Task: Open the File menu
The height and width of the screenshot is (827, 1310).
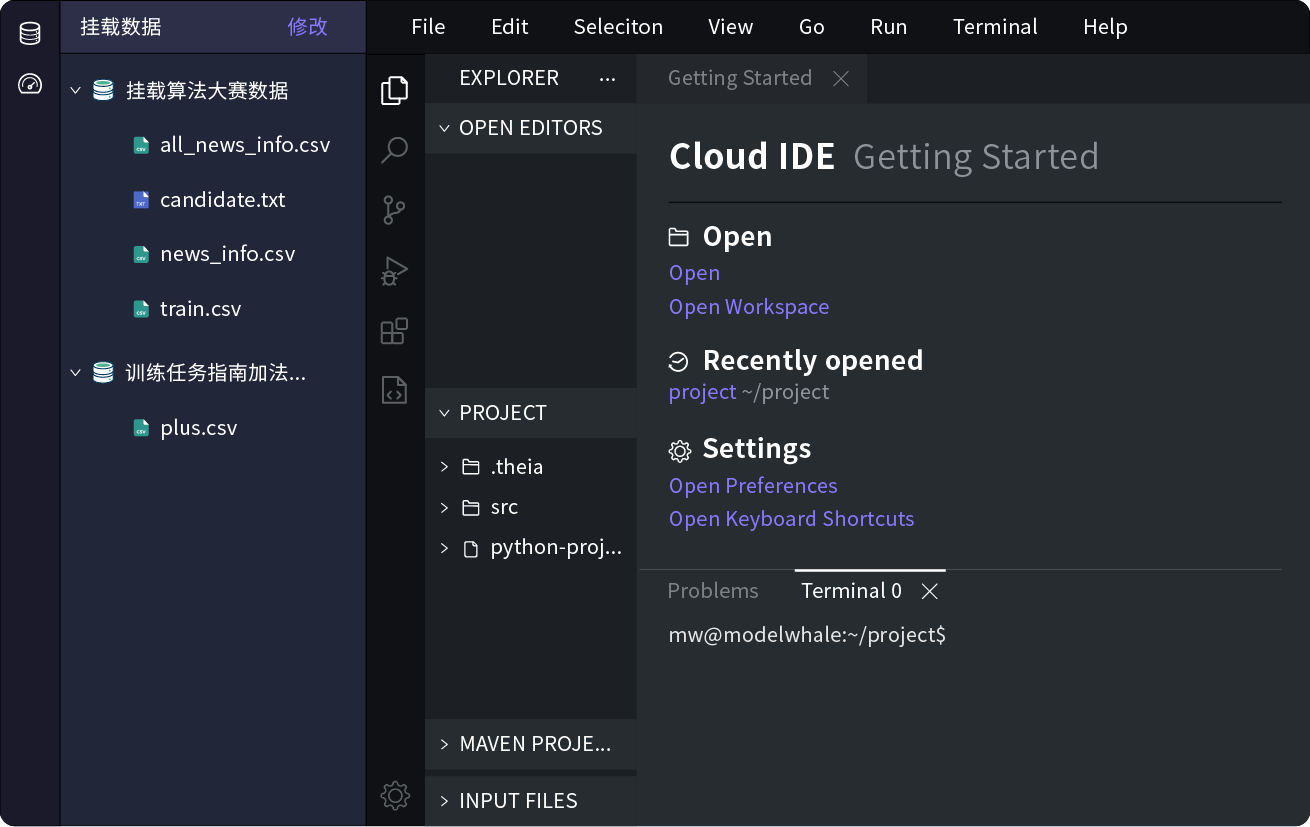Action: pyautogui.click(x=428, y=27)
